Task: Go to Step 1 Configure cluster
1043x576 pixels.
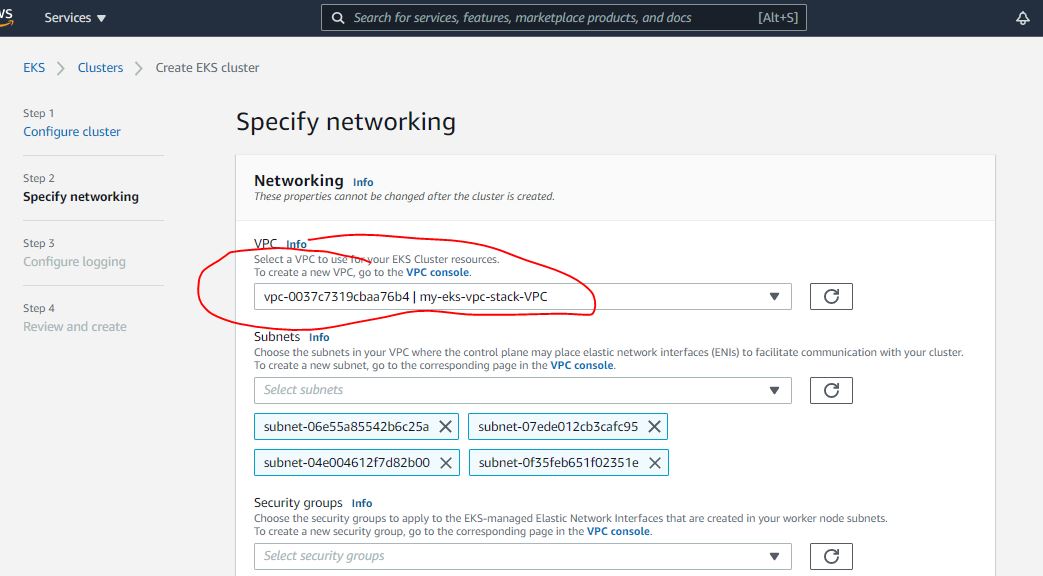Action: [72, 132]
